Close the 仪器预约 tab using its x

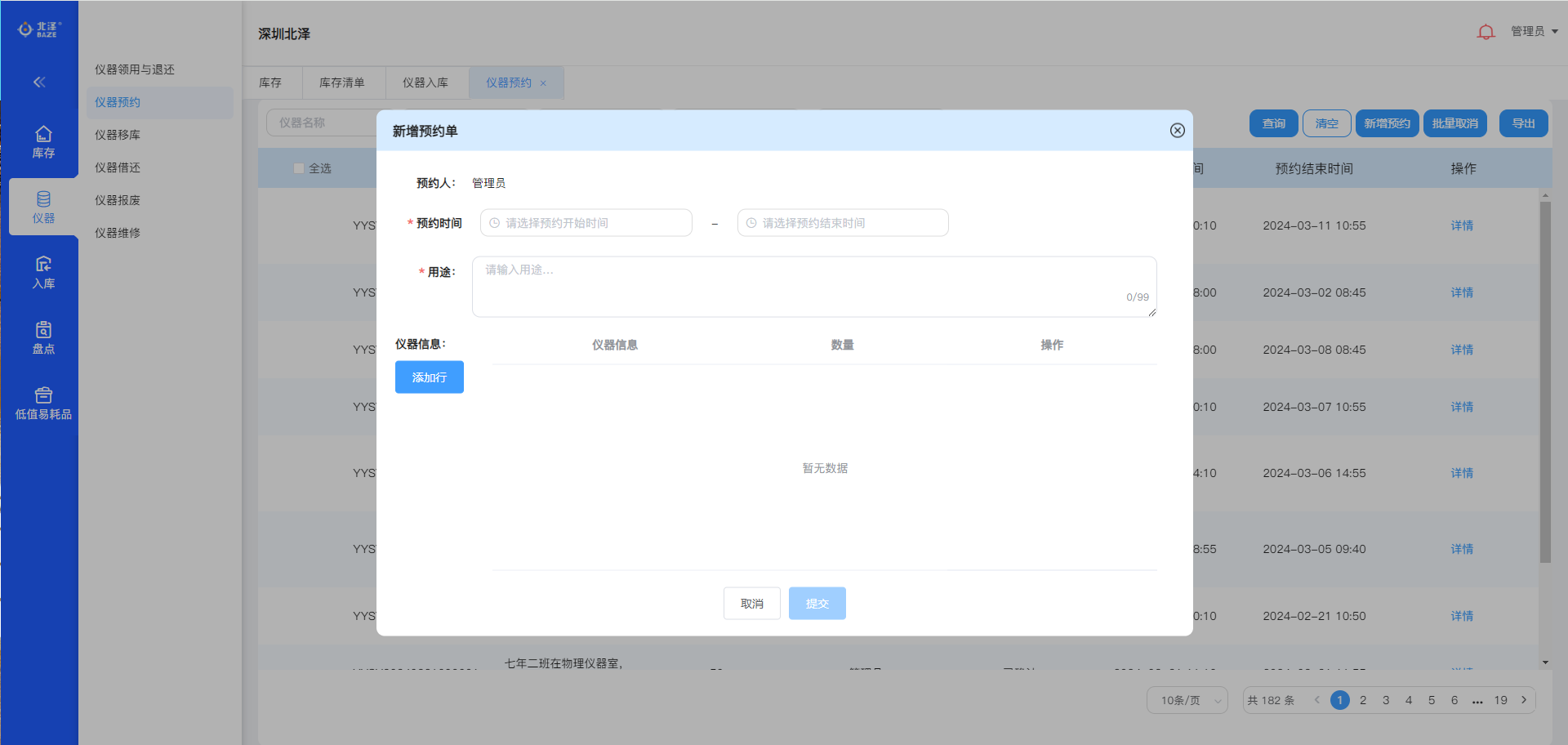coord(543,83)
